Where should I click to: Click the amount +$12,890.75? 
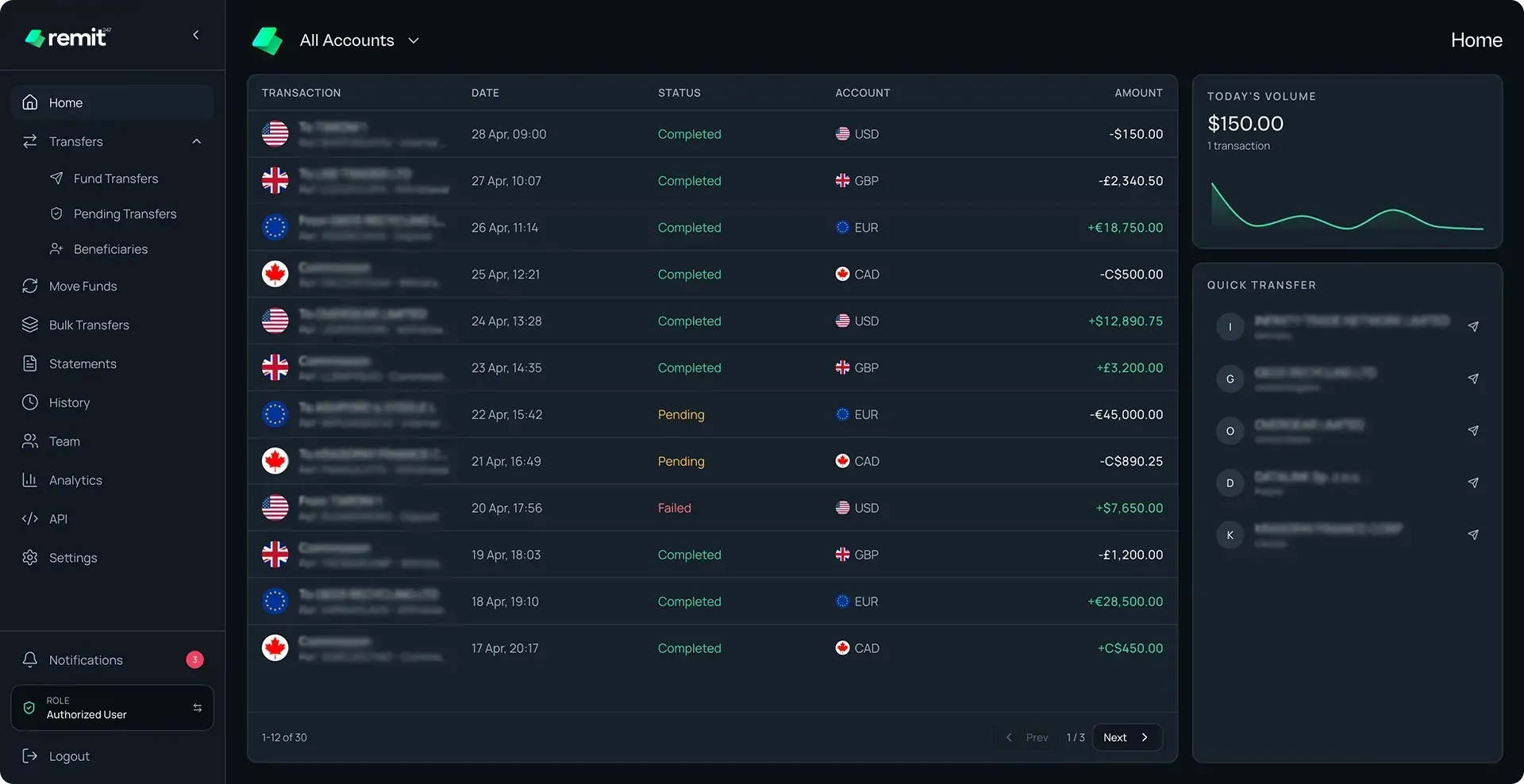1126,321
